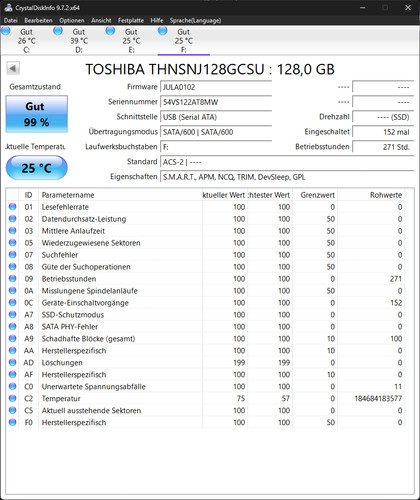This screenshot has height=500, width=420.
Task: Select drive F: status orb
Action: click(163, 31)
